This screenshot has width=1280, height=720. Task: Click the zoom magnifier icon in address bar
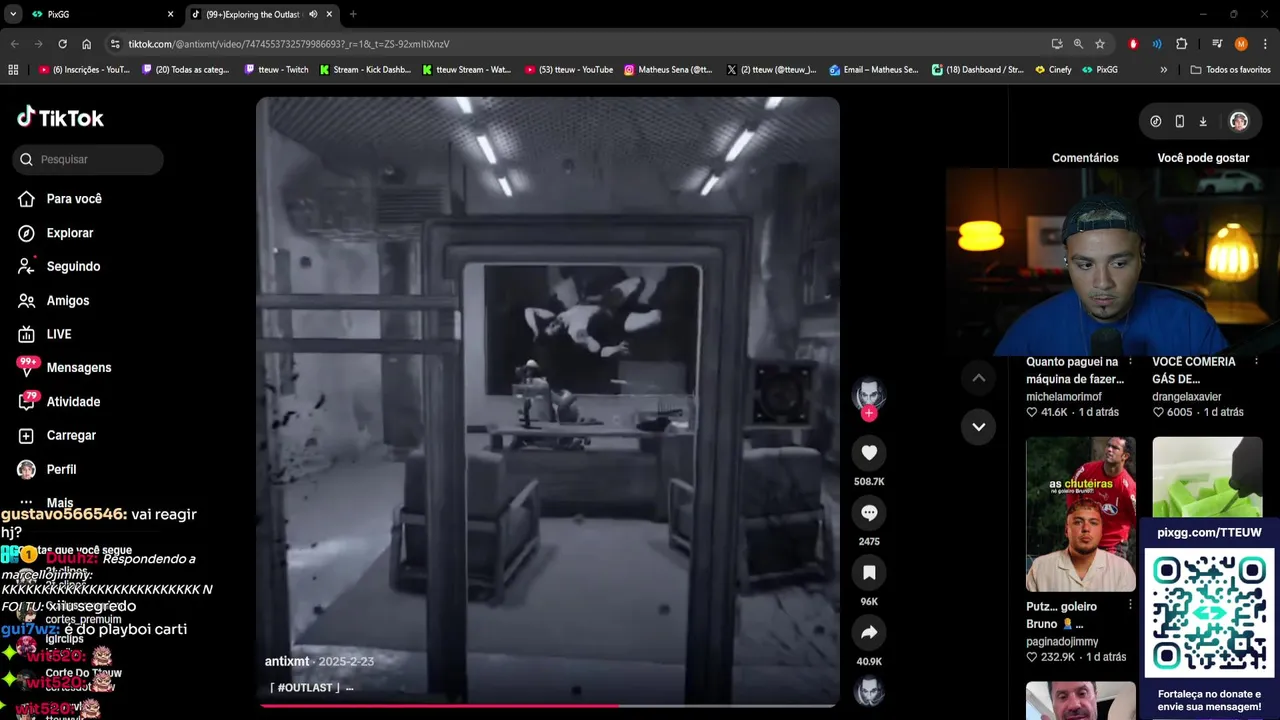click(x=1078, y=44)
